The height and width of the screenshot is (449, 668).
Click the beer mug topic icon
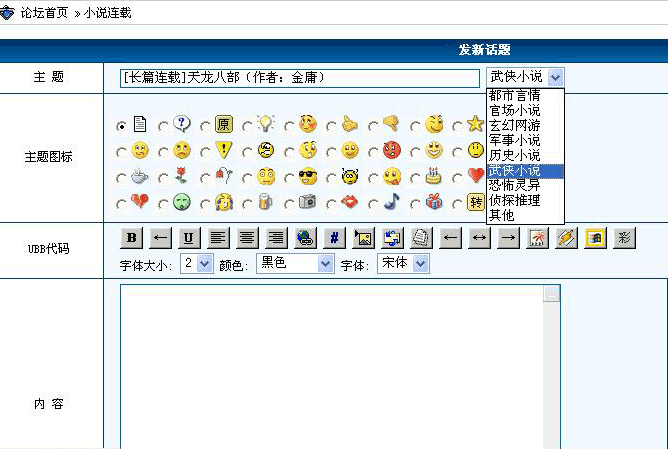point(265,201)
